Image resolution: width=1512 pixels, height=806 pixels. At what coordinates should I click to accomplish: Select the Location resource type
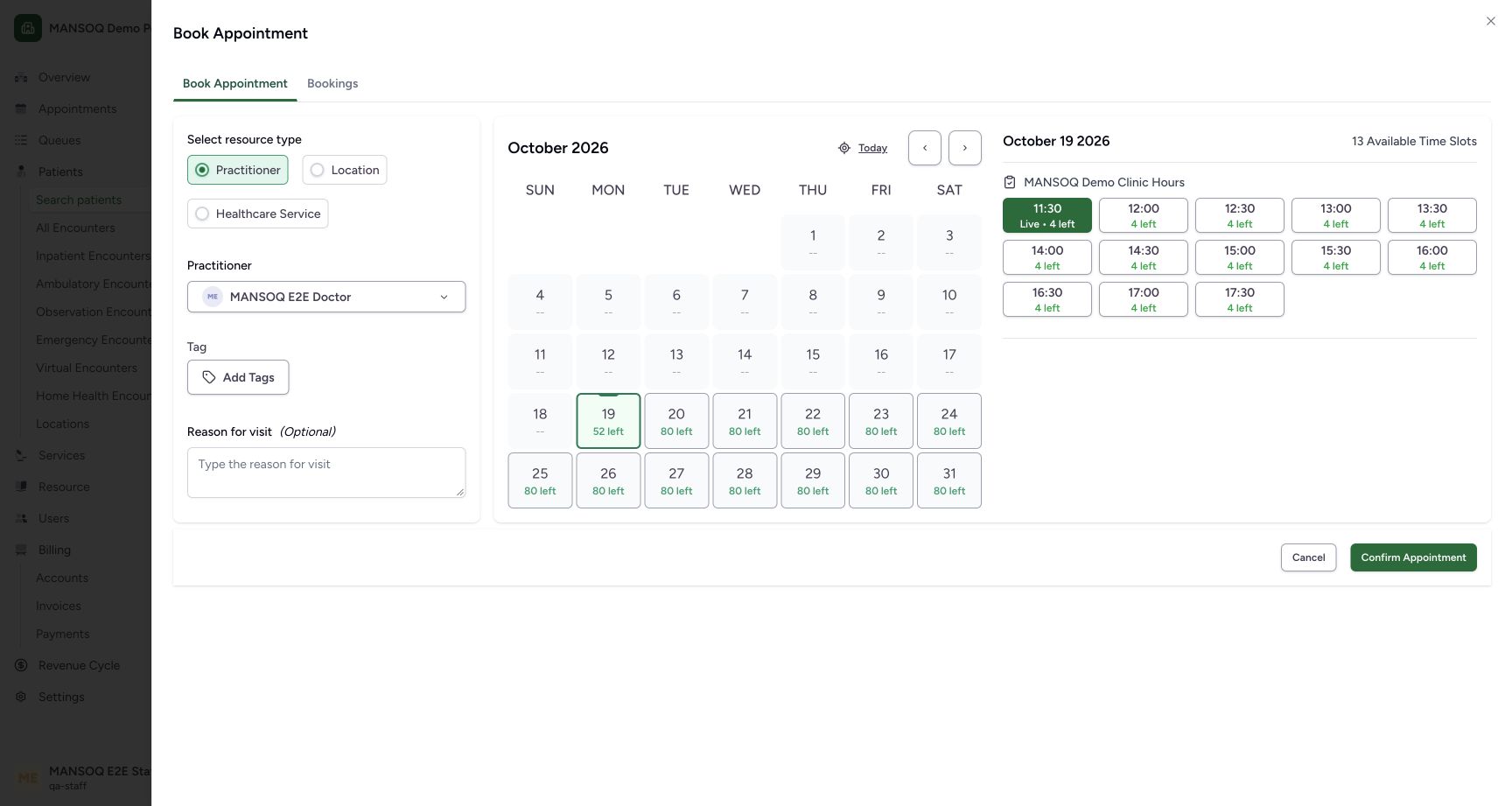click(x=345, y=170)
